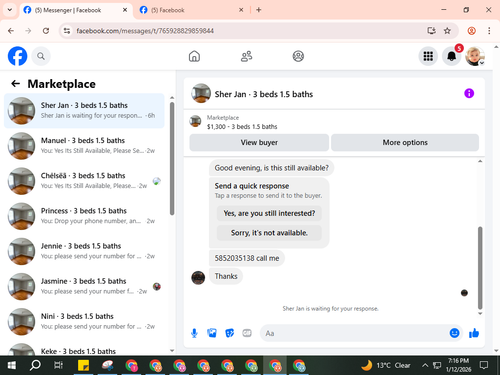Viewport: 500px width, 375px height.
Task: Open Windows taskbar search
Action: click(x=35, y=365)
